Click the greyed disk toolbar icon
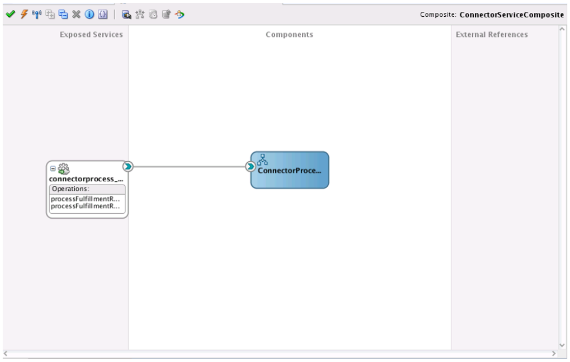This screenshot has height=362, width=570. tap(153, 14)
